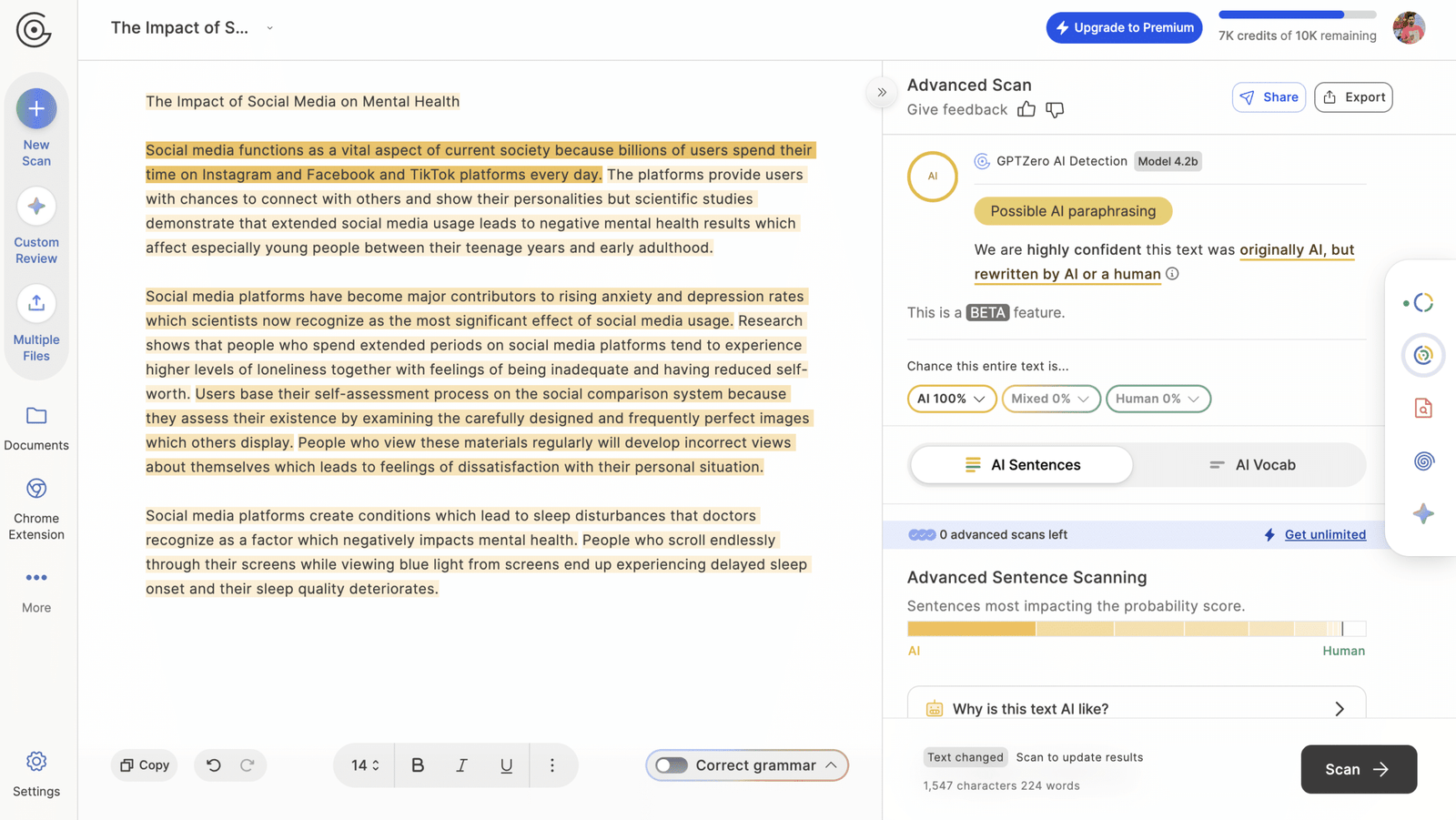Apply bold formatting with the B icon
The height and width of the screenshot is (820, 1456).
coord(418,765)
